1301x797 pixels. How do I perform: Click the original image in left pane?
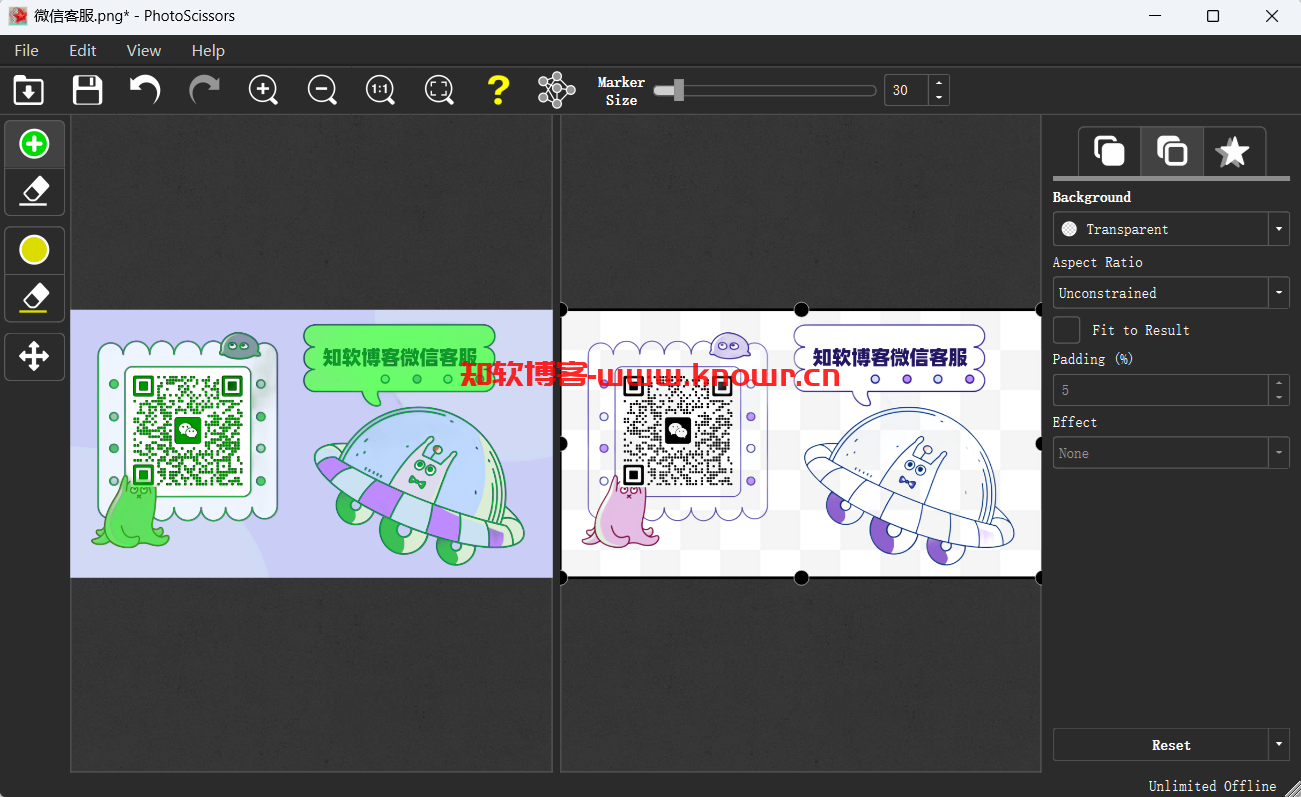tap(311, 443)
